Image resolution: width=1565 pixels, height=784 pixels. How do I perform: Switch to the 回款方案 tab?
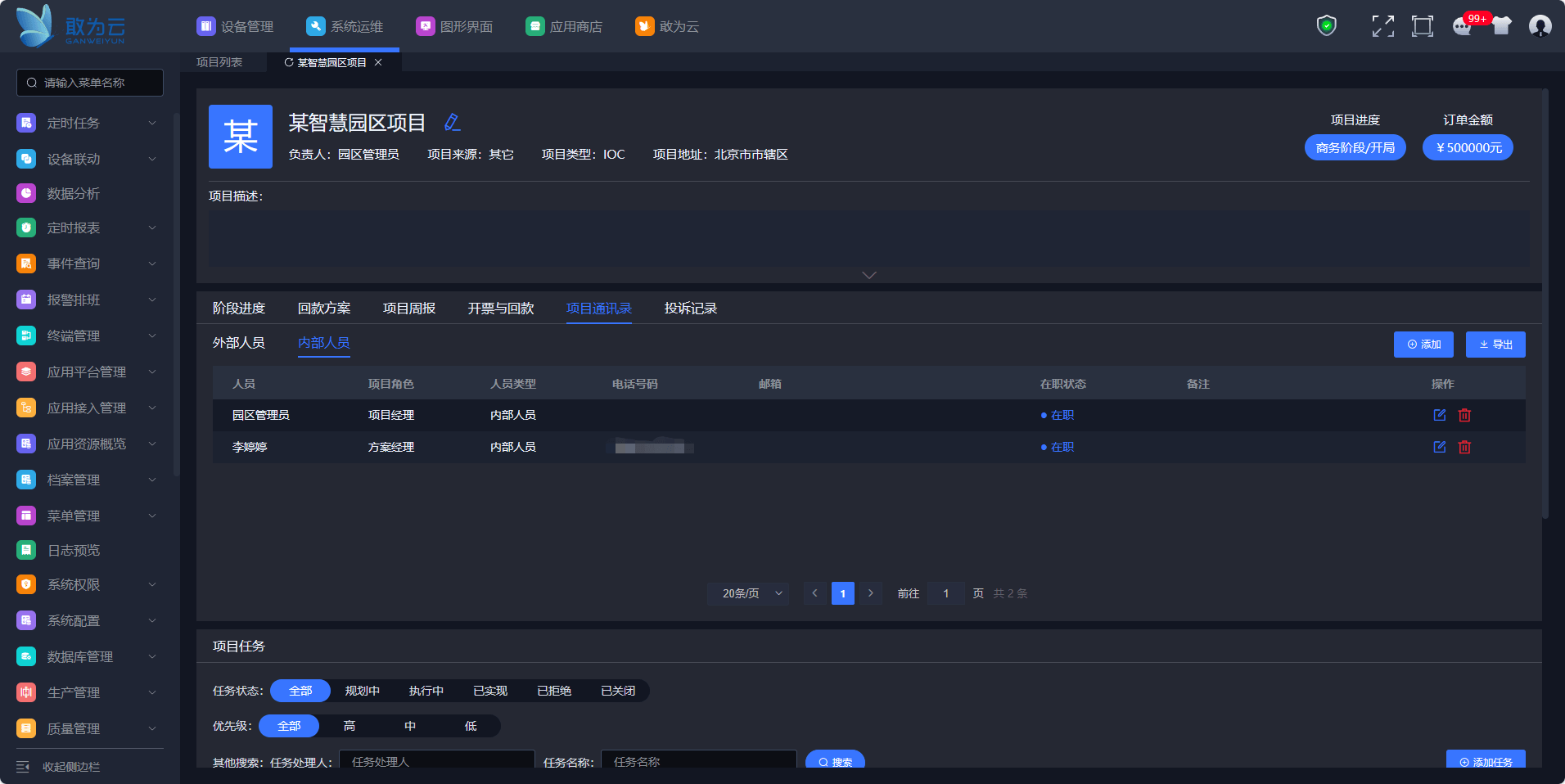(x=324, y=309)
